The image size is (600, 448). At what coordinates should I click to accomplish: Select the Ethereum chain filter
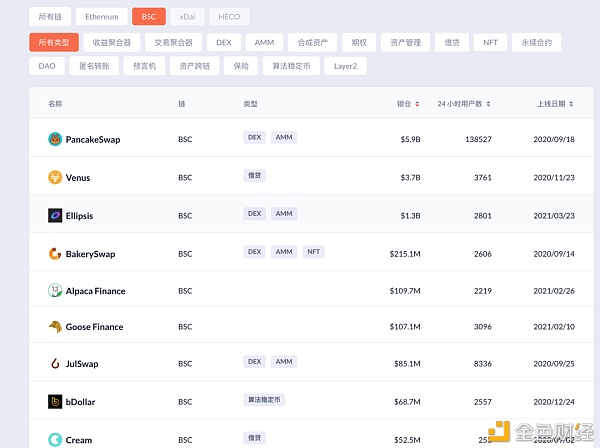pos(101,16)
